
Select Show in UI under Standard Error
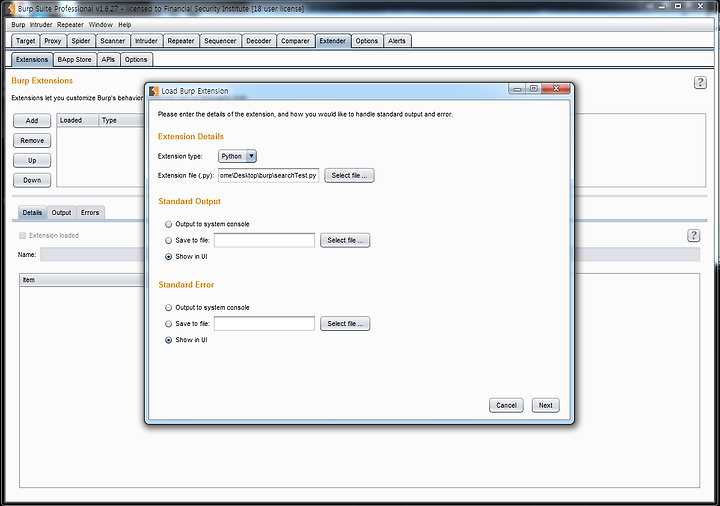[169, 340]
